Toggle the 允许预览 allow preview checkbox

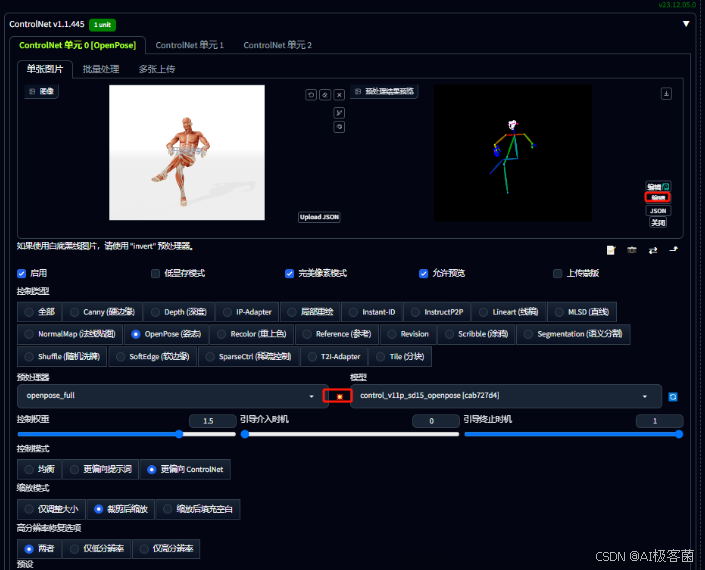click(424, 273)
